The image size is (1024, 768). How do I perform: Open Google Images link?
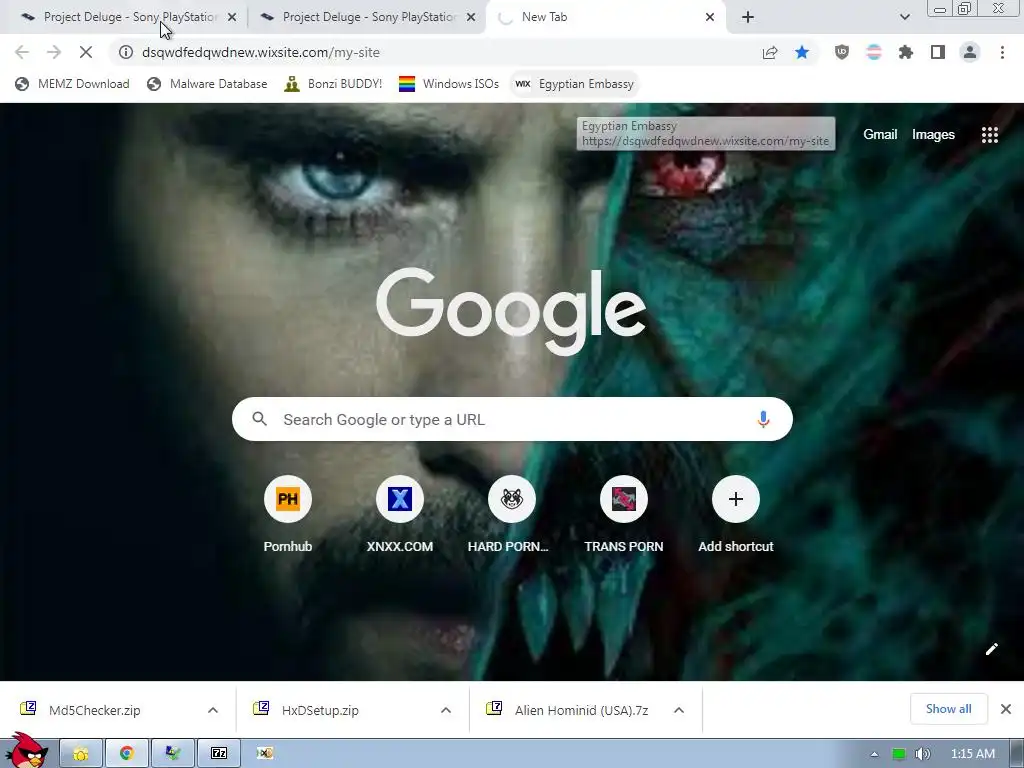[x=933, y=135]
